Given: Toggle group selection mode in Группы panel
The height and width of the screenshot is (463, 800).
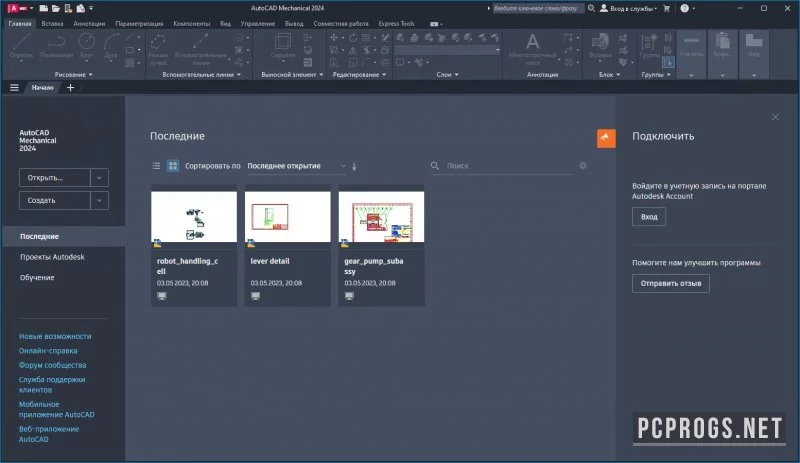Looking at the screenshot, I should [668, 62].
